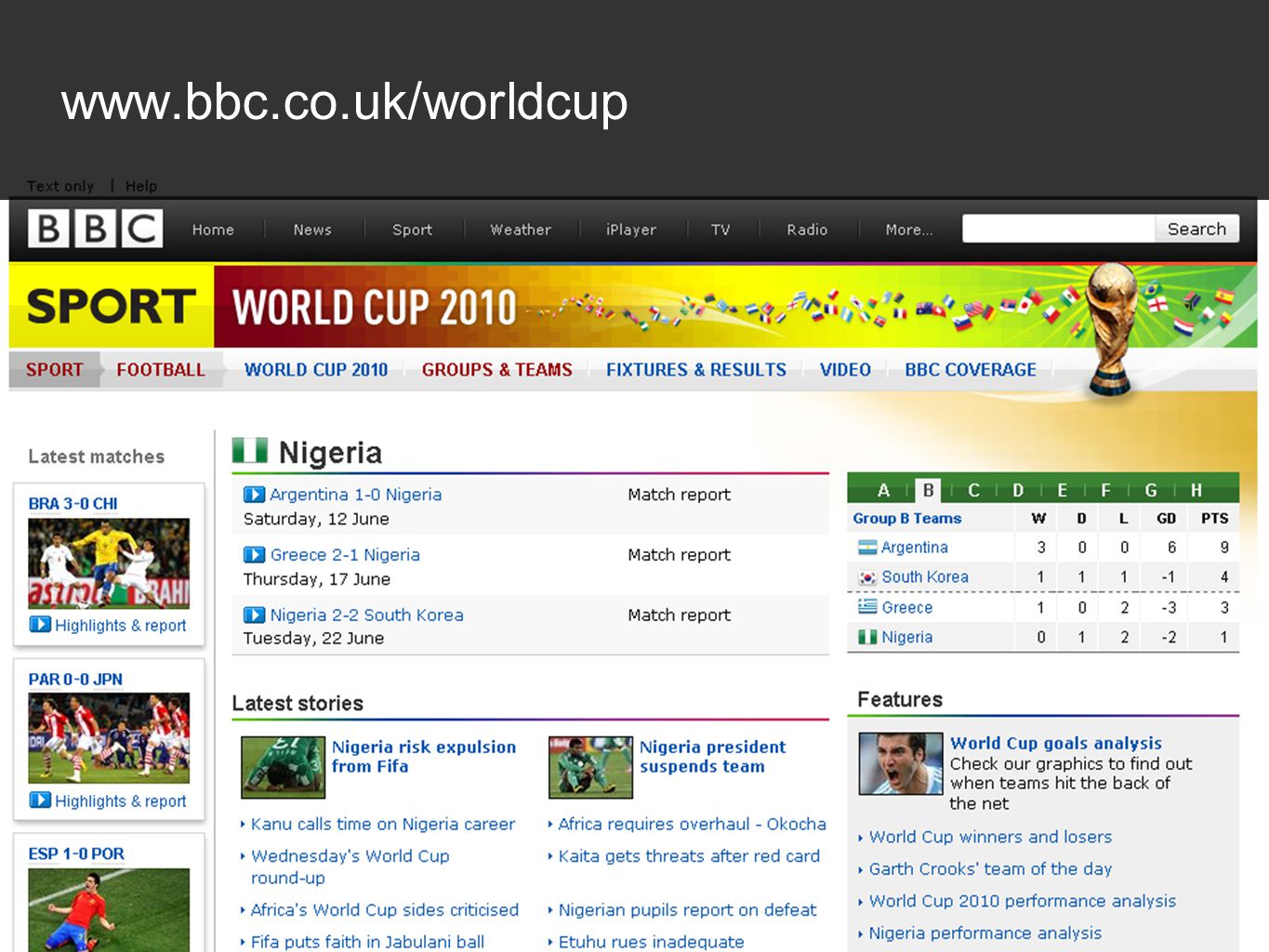Open iPlayer in BBC top navigation

tap(631, 230)
